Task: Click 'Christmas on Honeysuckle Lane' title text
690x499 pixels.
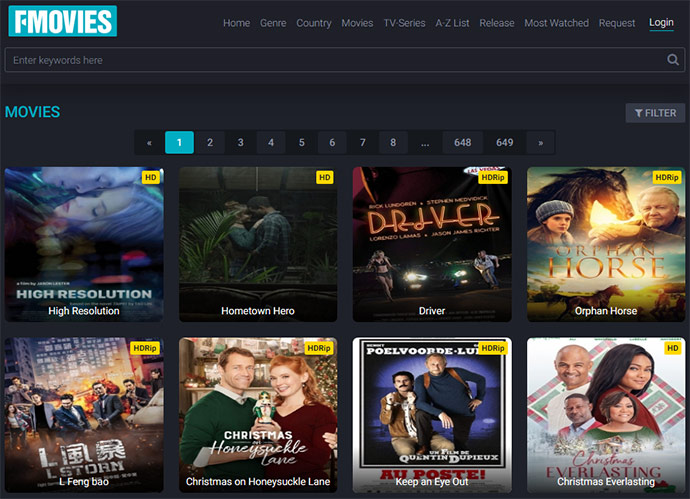Action: pos(258,481)
